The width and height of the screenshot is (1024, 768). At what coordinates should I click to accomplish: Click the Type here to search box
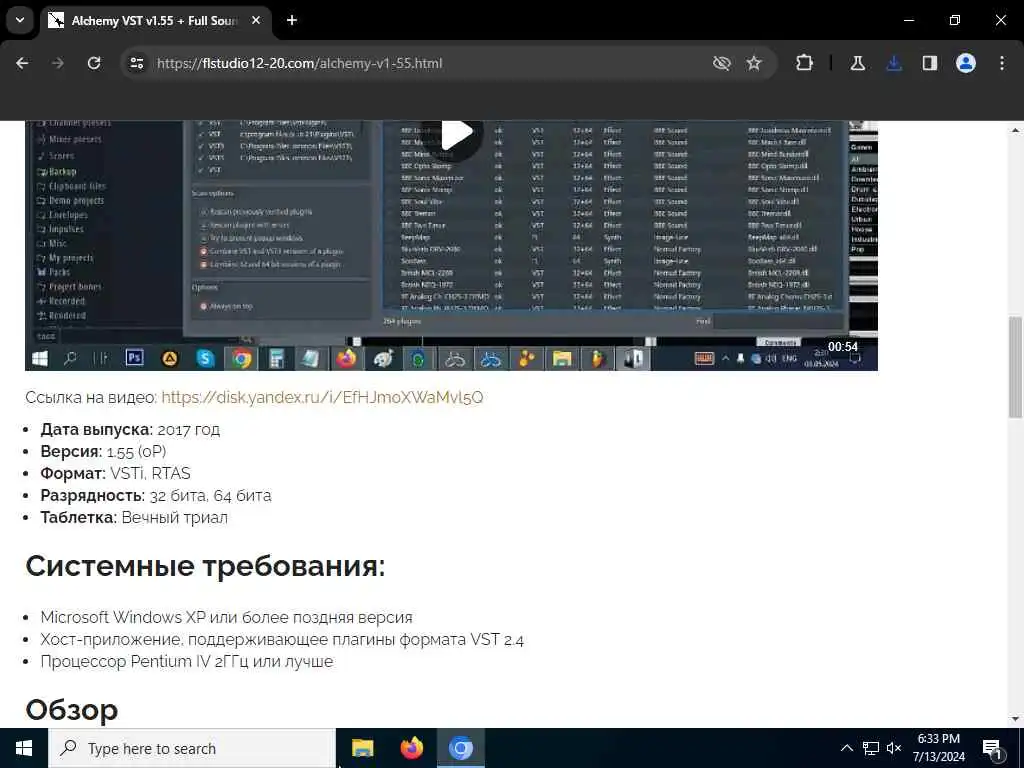click(192, 748)
